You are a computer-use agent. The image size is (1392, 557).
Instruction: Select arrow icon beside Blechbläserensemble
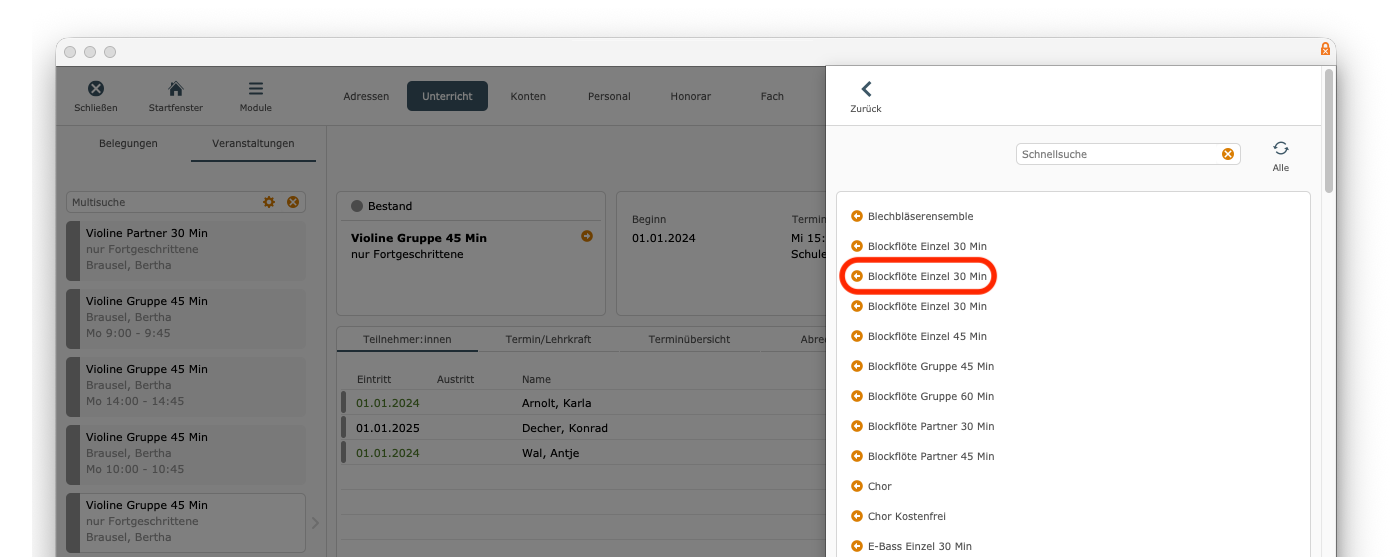pos(857,216)
